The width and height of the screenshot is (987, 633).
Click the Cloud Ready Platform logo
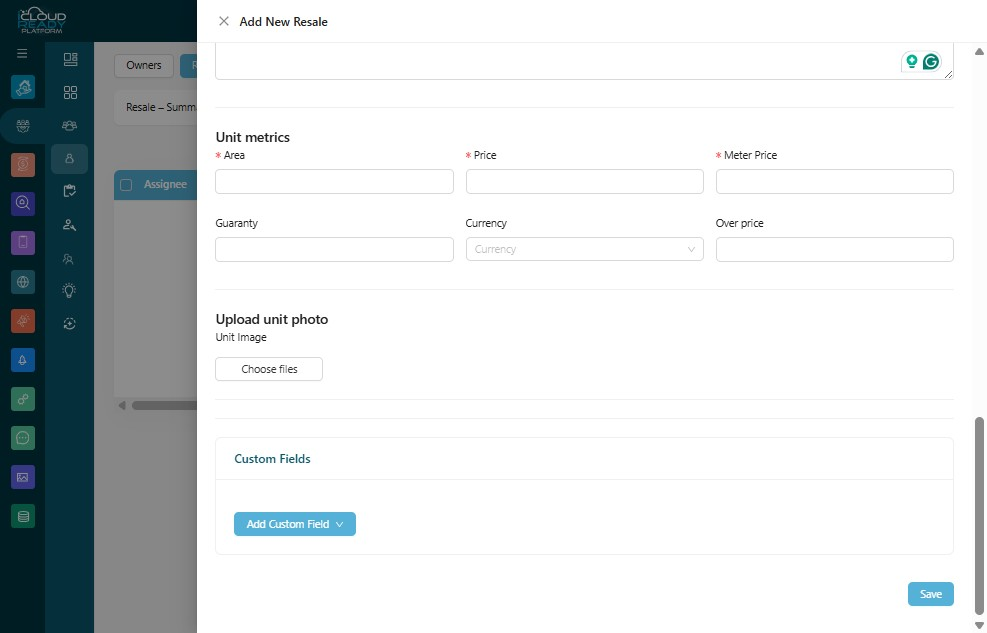click(x=41, y=21)
